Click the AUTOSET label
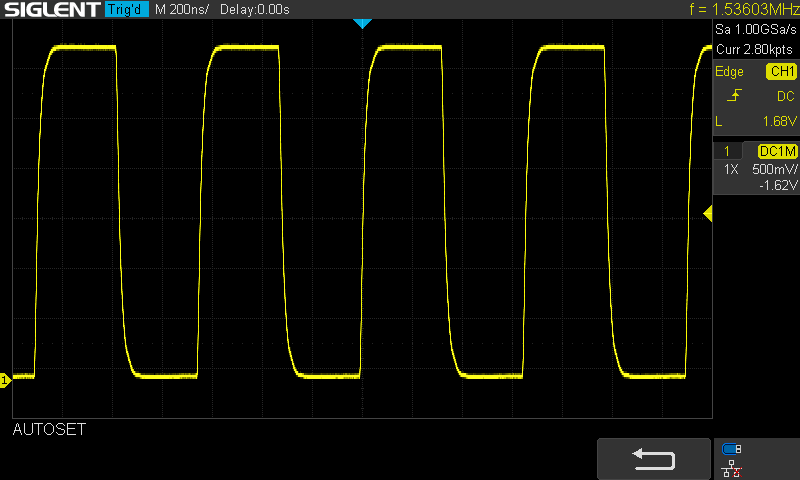The height and width of the screenshot is (480, 800). [x=49, y=430]
